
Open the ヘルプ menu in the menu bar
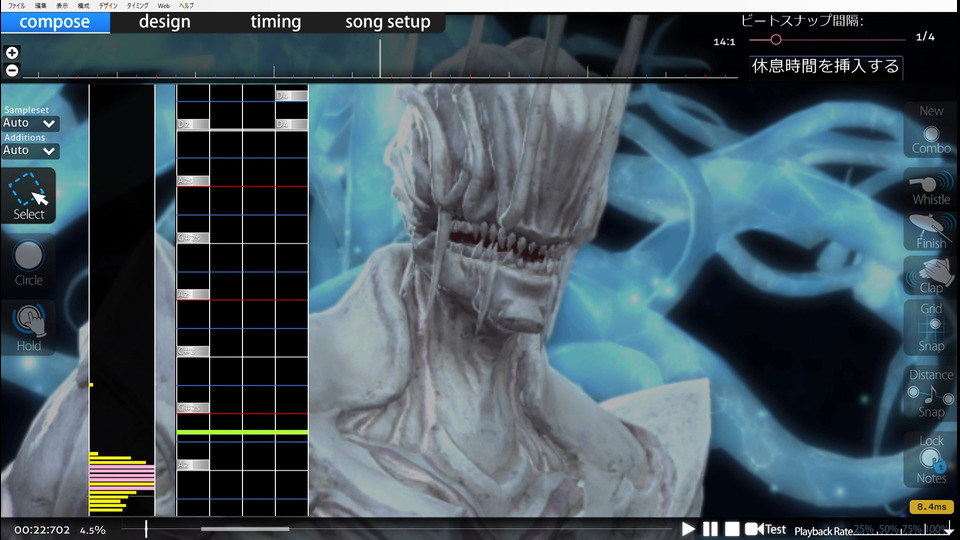187,6
